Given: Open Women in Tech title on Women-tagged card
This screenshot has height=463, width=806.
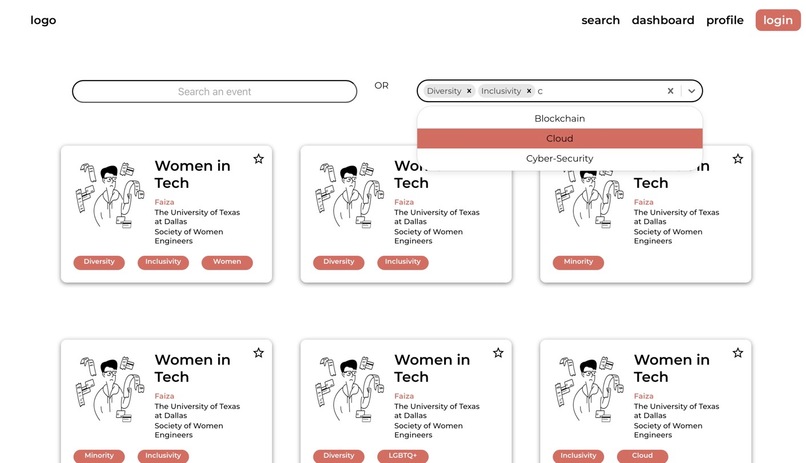Looking at the screenshot, I should [192, 174].
